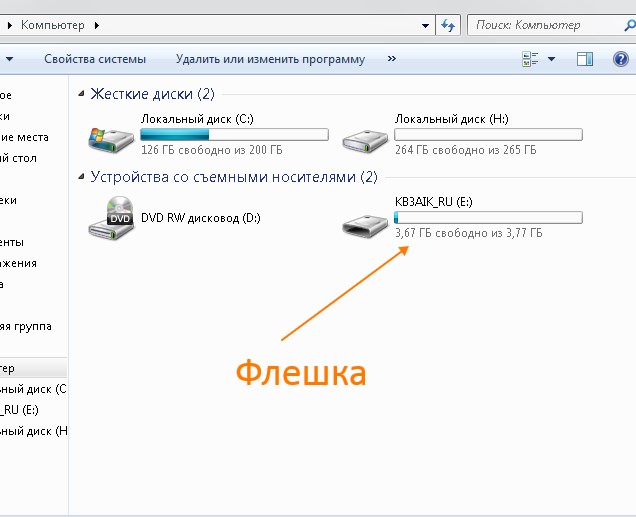Expand the arrow after Компьютер in address bar
The height and width of the screenshot is (517, 636).
[x=97, y=26]
